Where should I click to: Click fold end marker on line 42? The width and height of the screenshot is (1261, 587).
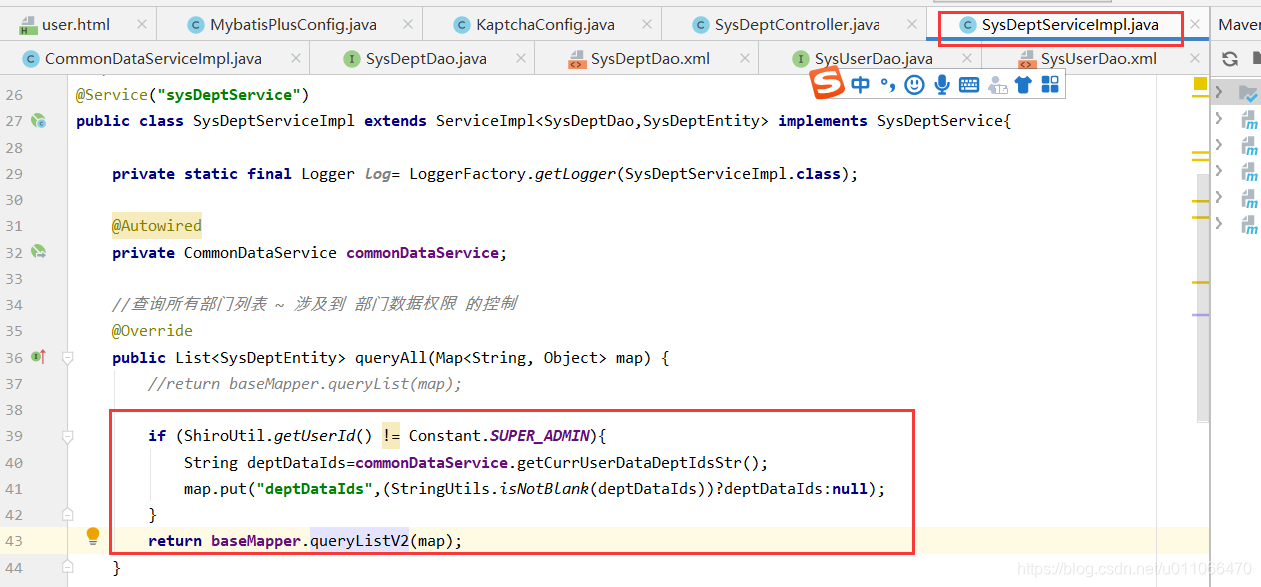67,514
